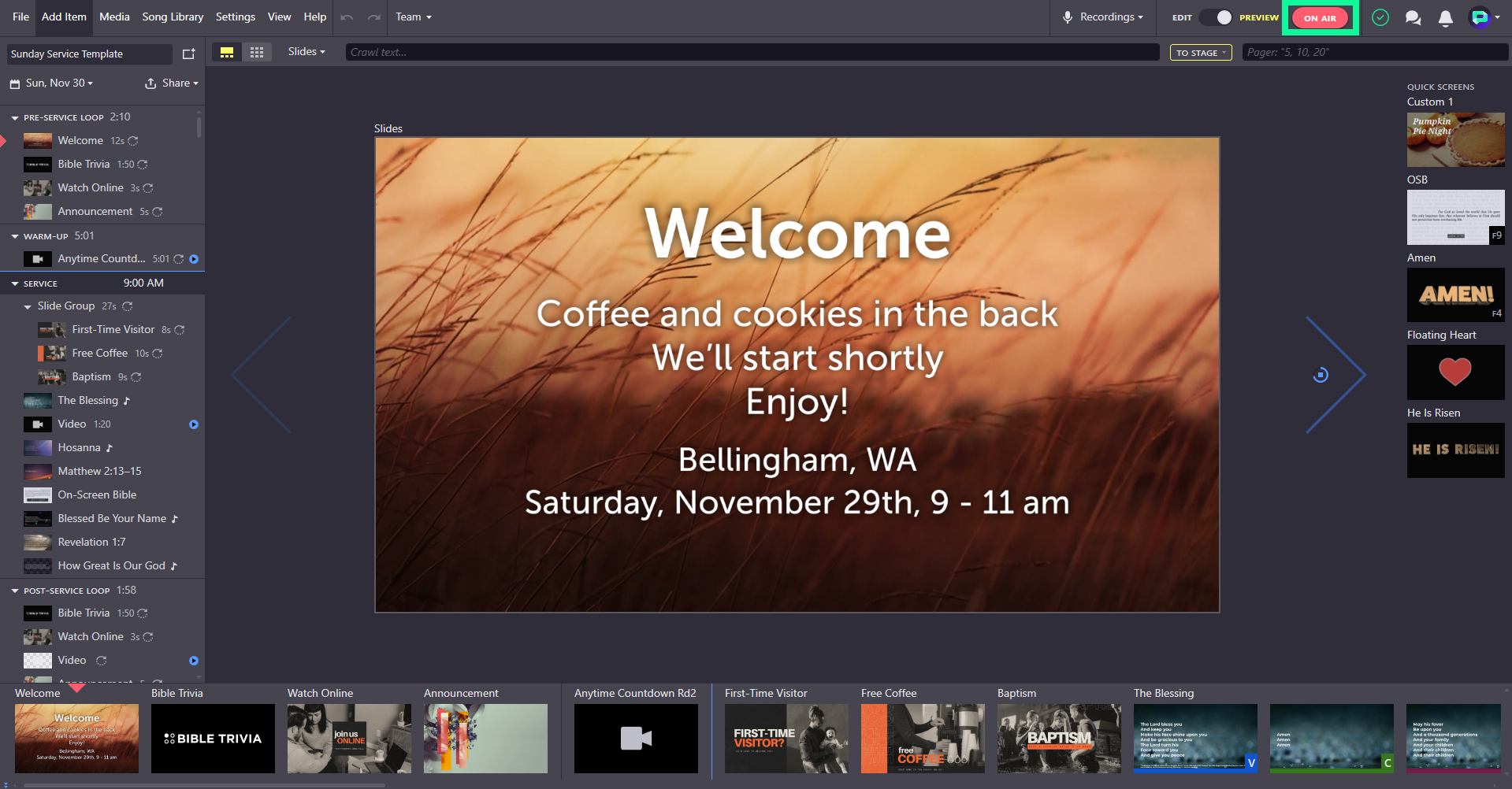
Task: Select Blessed Be Your Name song
Action: tap(102, 519)
